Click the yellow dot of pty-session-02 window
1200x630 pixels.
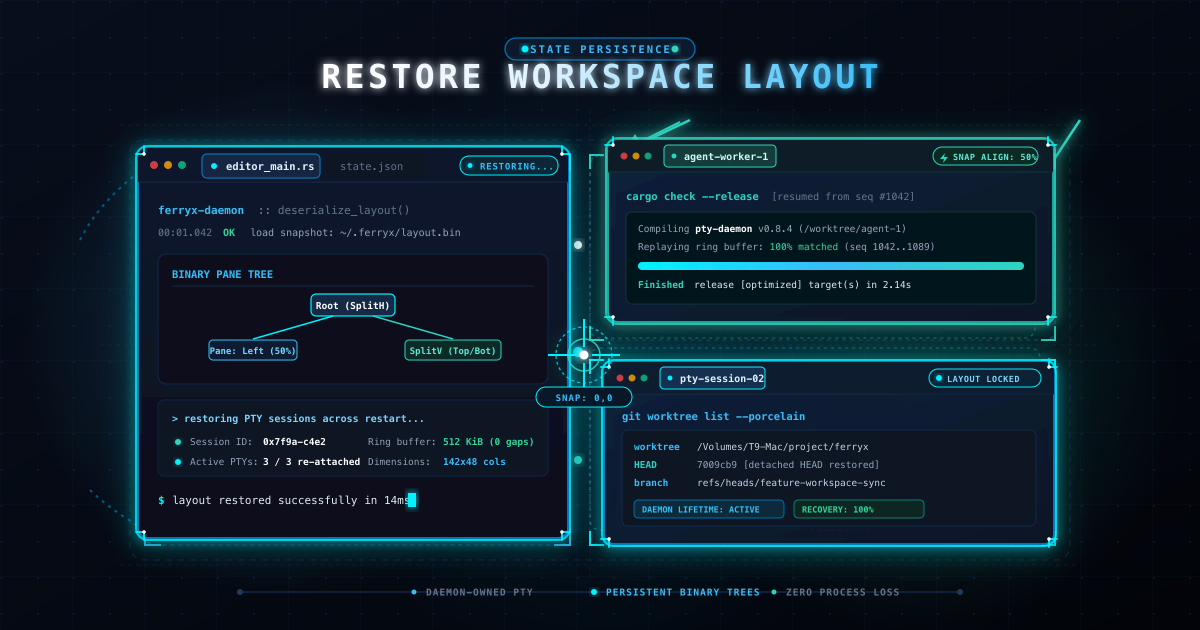click(632, 378)
